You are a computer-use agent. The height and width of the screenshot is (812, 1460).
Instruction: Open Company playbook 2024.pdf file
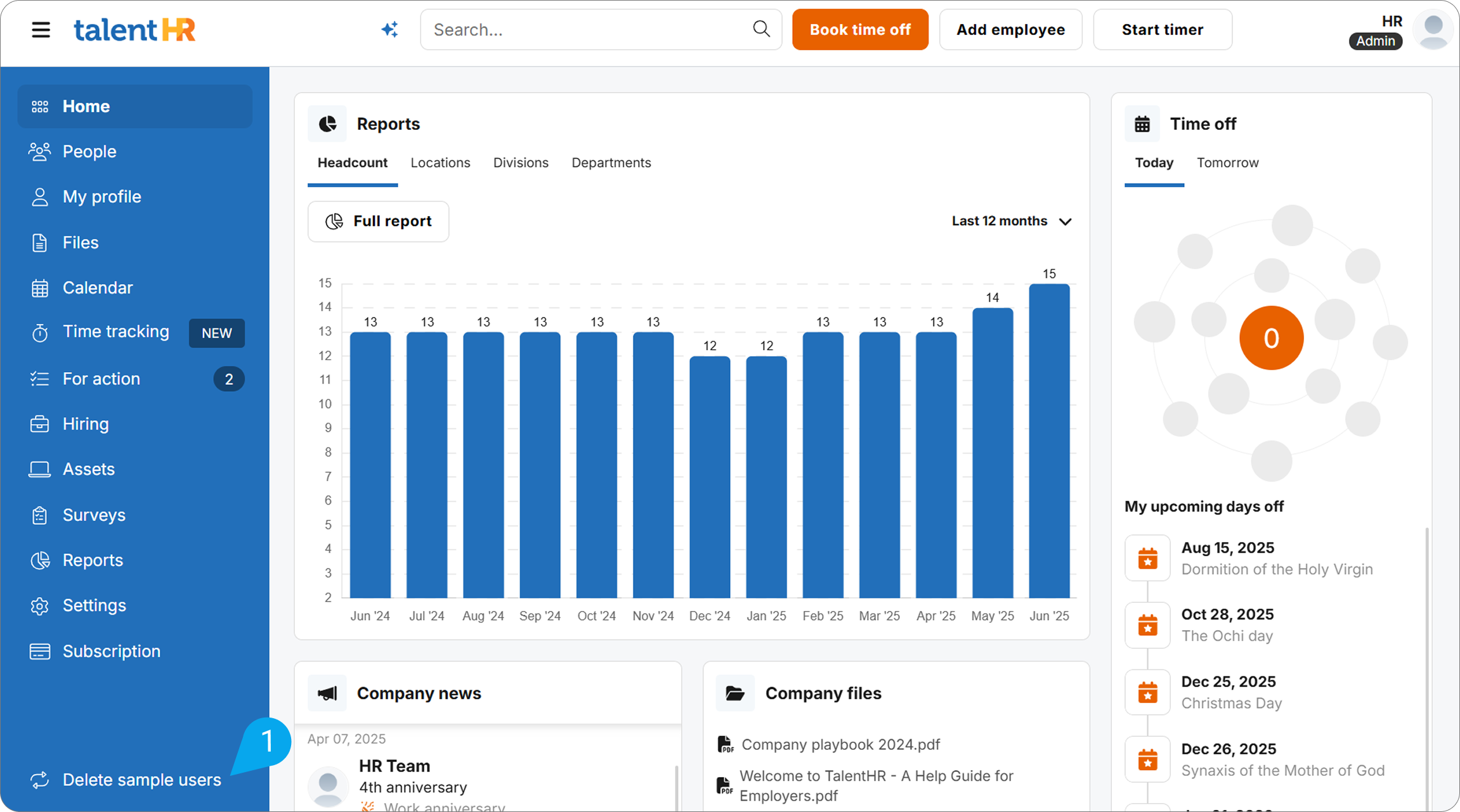pos(841,744)
